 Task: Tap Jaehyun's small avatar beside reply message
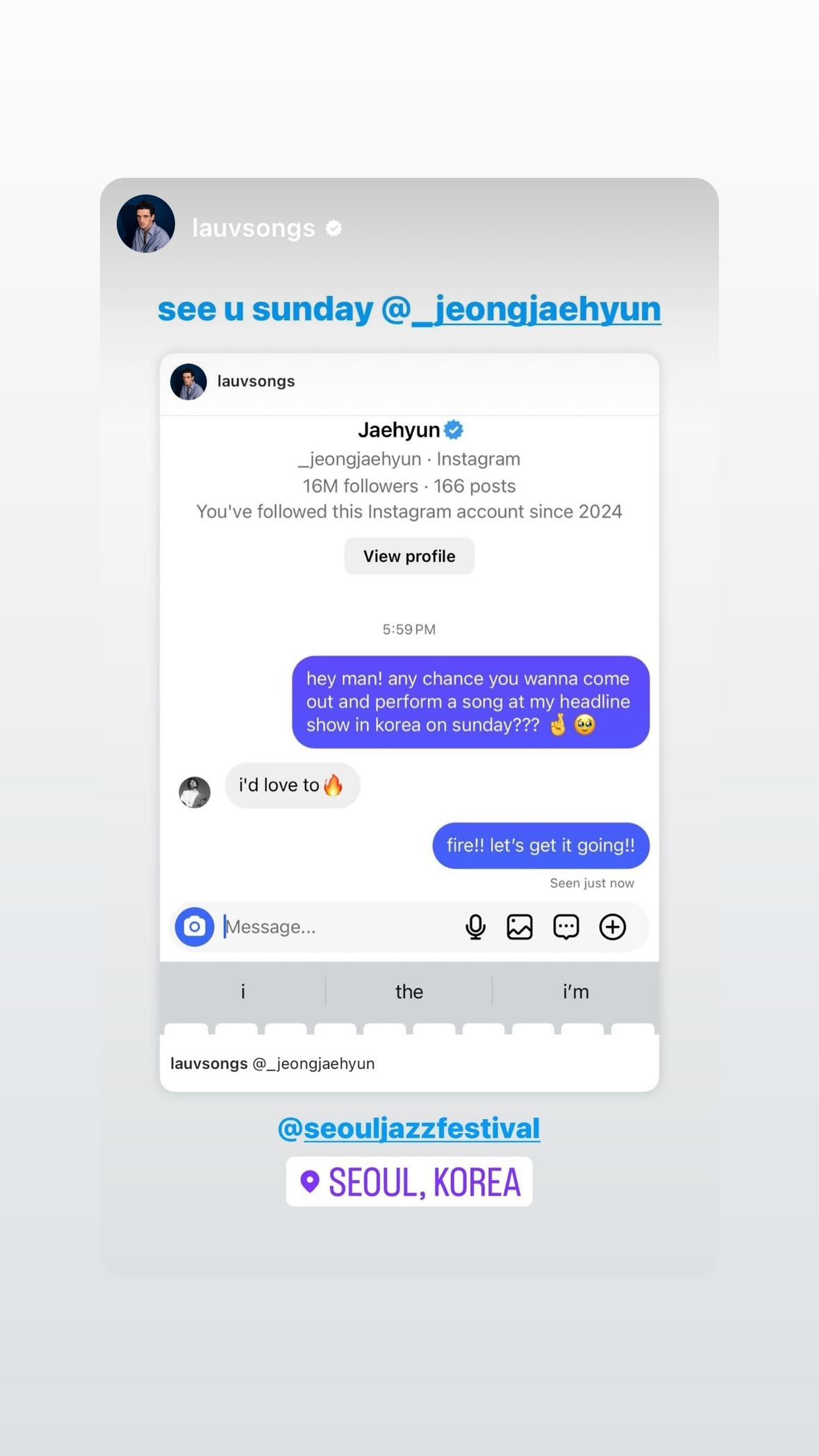click(195, 792)
